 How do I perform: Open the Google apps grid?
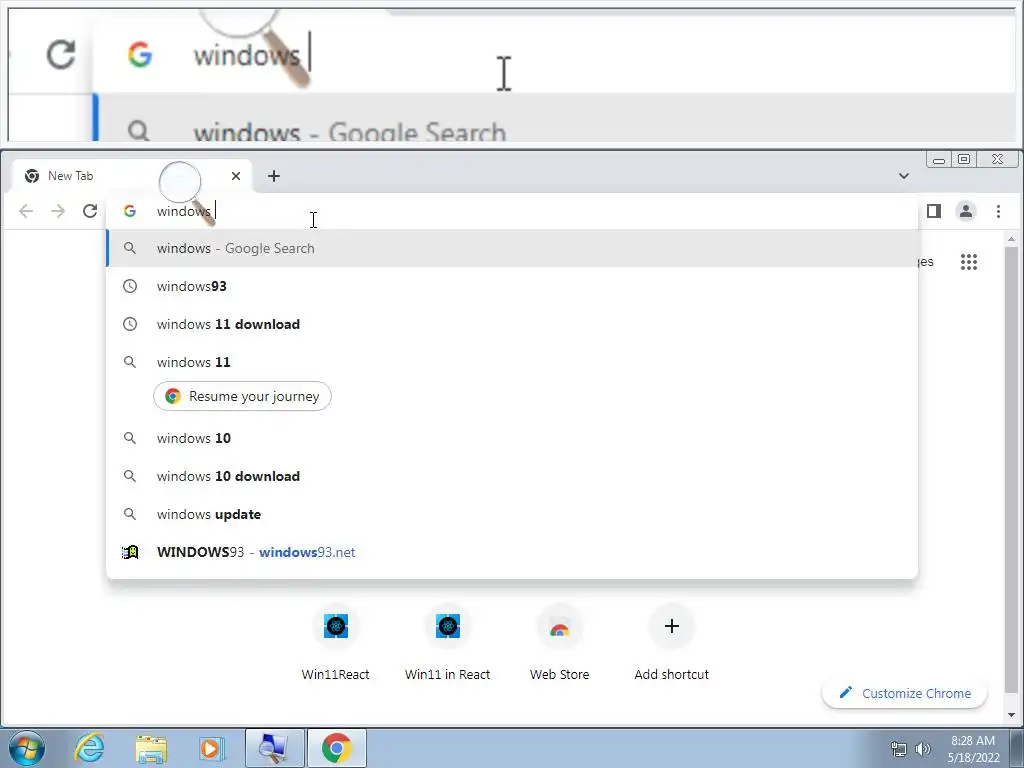pyautogui.click(x=968, y=262)
